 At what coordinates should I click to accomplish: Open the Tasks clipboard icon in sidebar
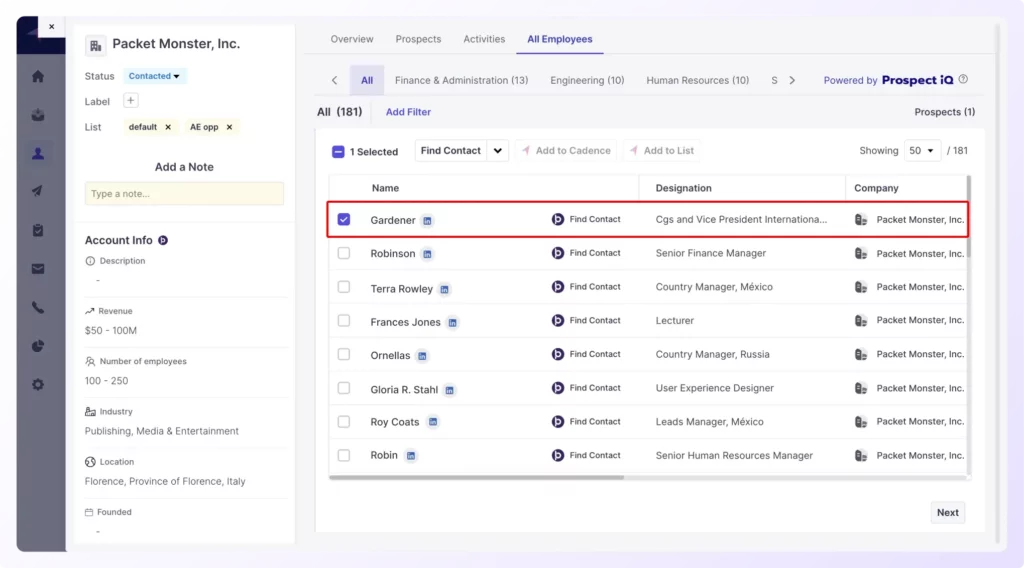pos(38,230)
